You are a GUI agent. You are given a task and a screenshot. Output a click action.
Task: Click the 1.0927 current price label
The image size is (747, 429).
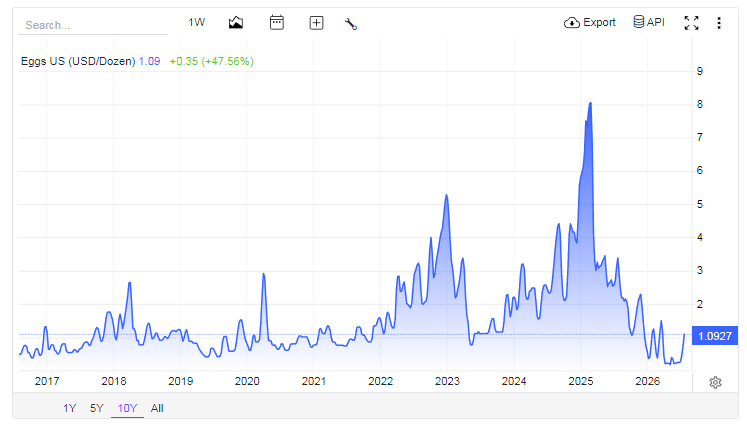point(715,336)
